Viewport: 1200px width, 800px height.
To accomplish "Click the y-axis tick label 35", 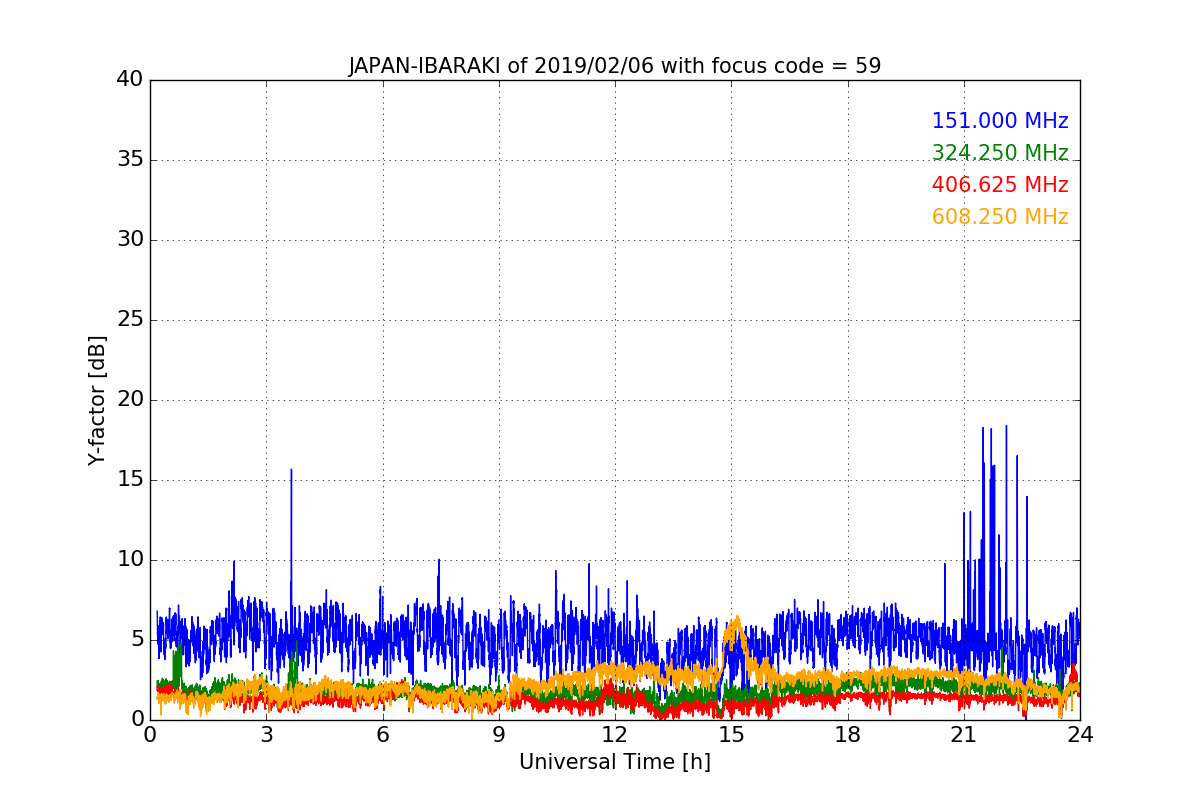I will click(x=130, y=159).
